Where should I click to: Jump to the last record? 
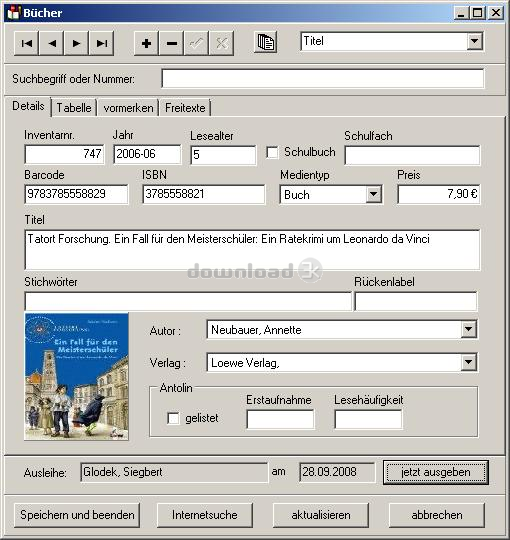coord(102,43)
